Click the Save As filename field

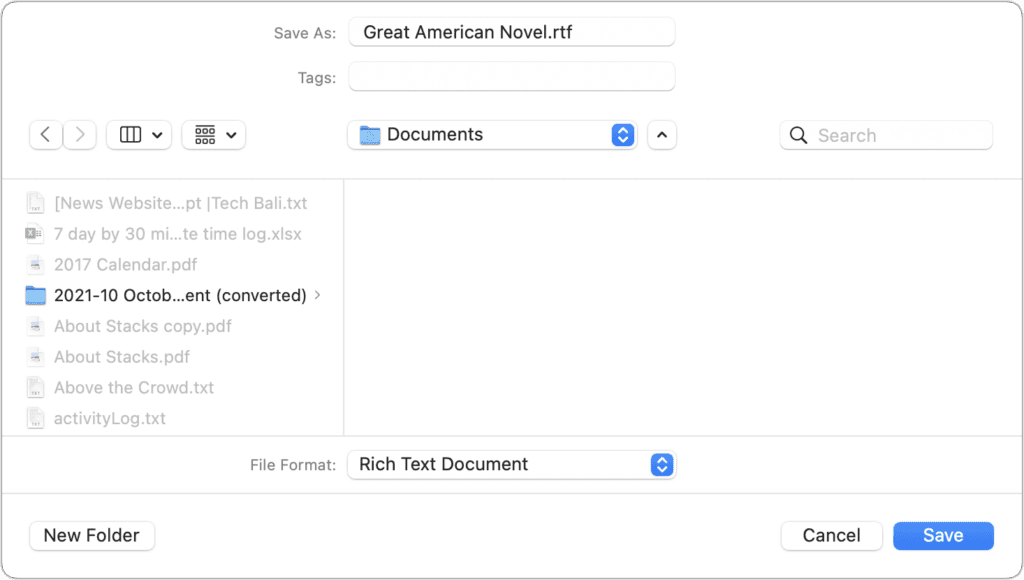pyautogui.click(x=512, y=32)
